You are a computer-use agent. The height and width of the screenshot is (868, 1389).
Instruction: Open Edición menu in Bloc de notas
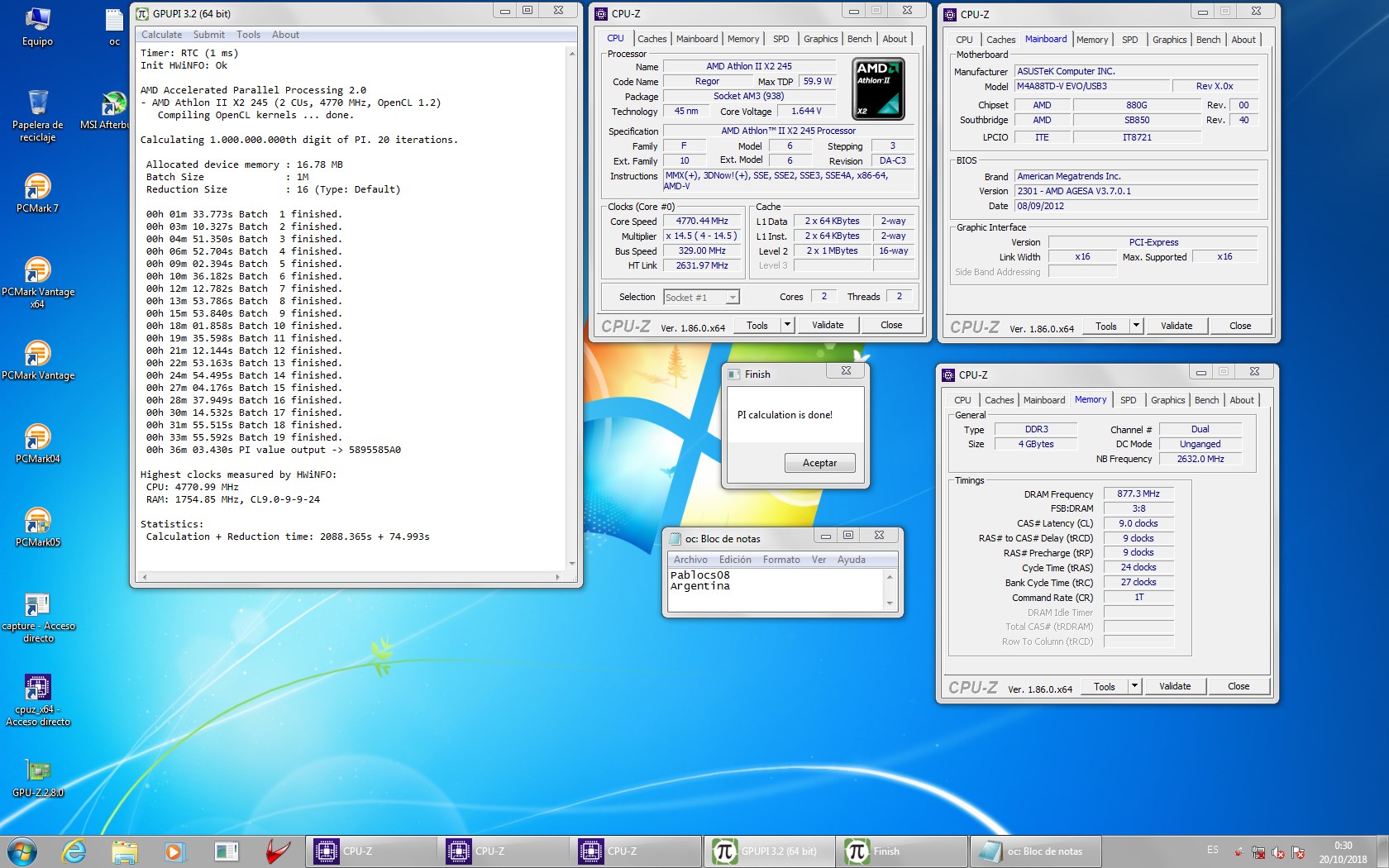point(735,560)
